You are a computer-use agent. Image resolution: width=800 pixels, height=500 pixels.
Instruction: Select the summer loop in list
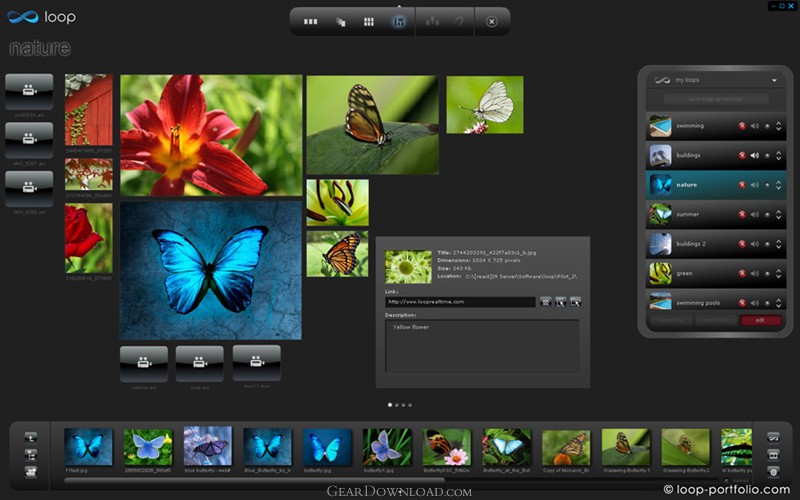pos(690,214)
